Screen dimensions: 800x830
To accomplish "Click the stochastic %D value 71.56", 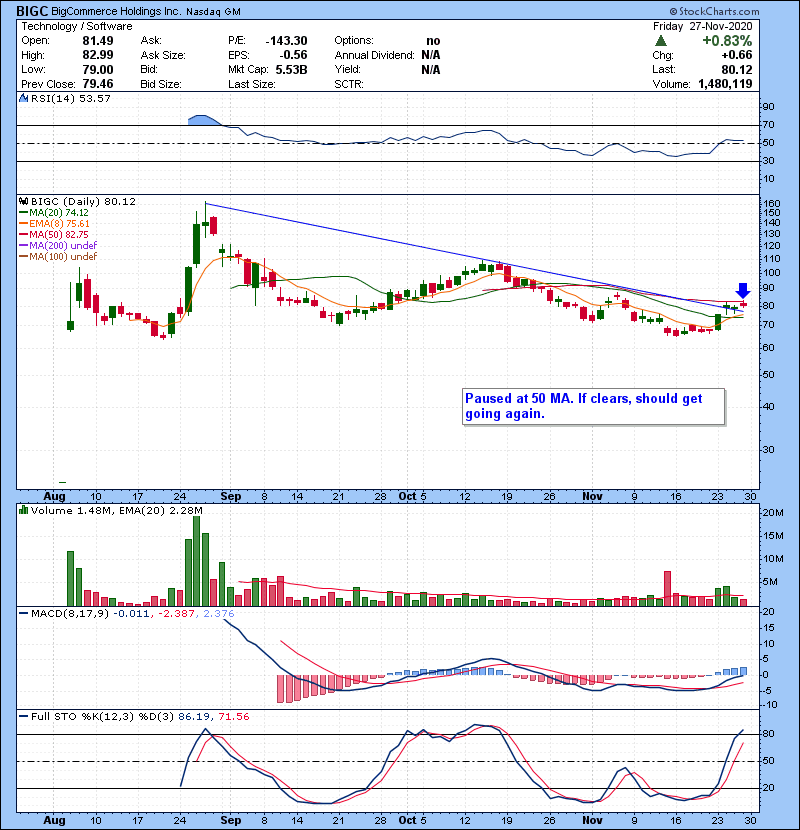I will tap(233, 716).
